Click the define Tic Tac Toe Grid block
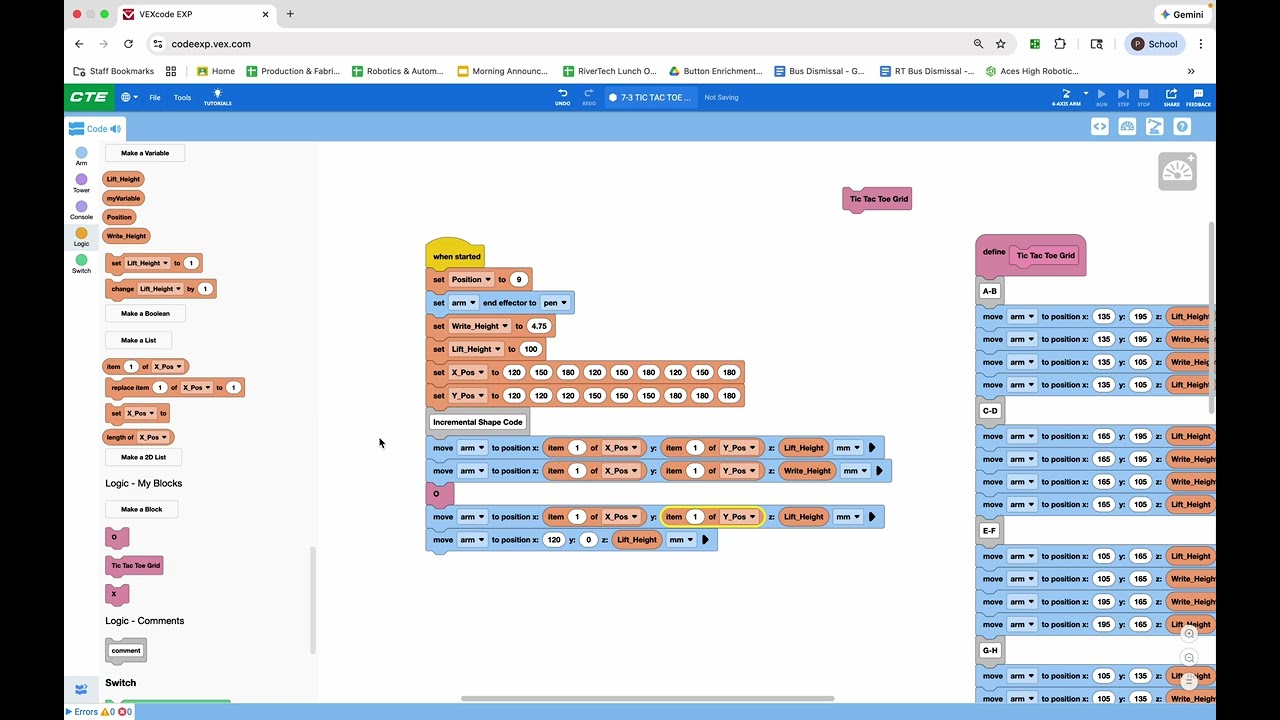1280x720 pixels. click(x=1030, y=255)
